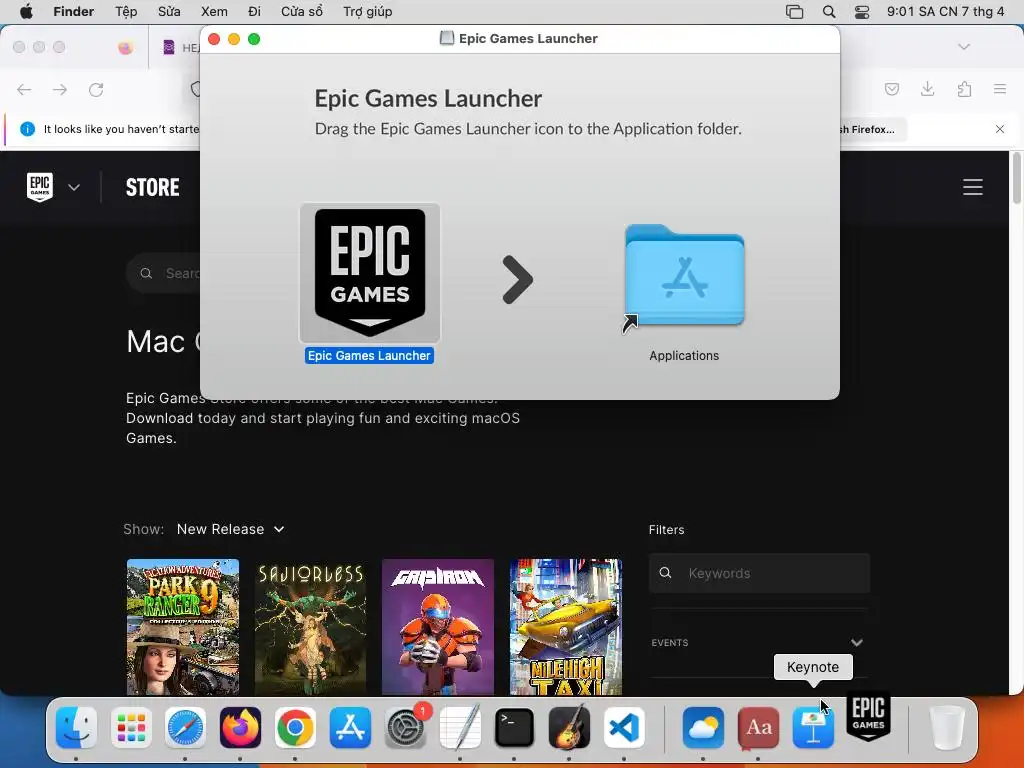The width and height of the screenshot is (1024, 768).
Task: Go back in Firefox
Action: point(24,89)
